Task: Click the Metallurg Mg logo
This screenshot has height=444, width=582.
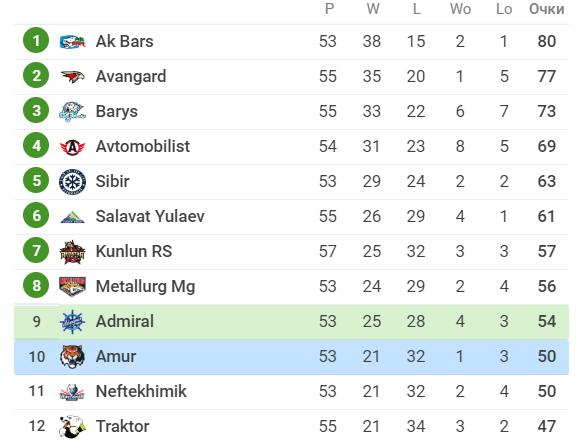Action: [72, 286]
